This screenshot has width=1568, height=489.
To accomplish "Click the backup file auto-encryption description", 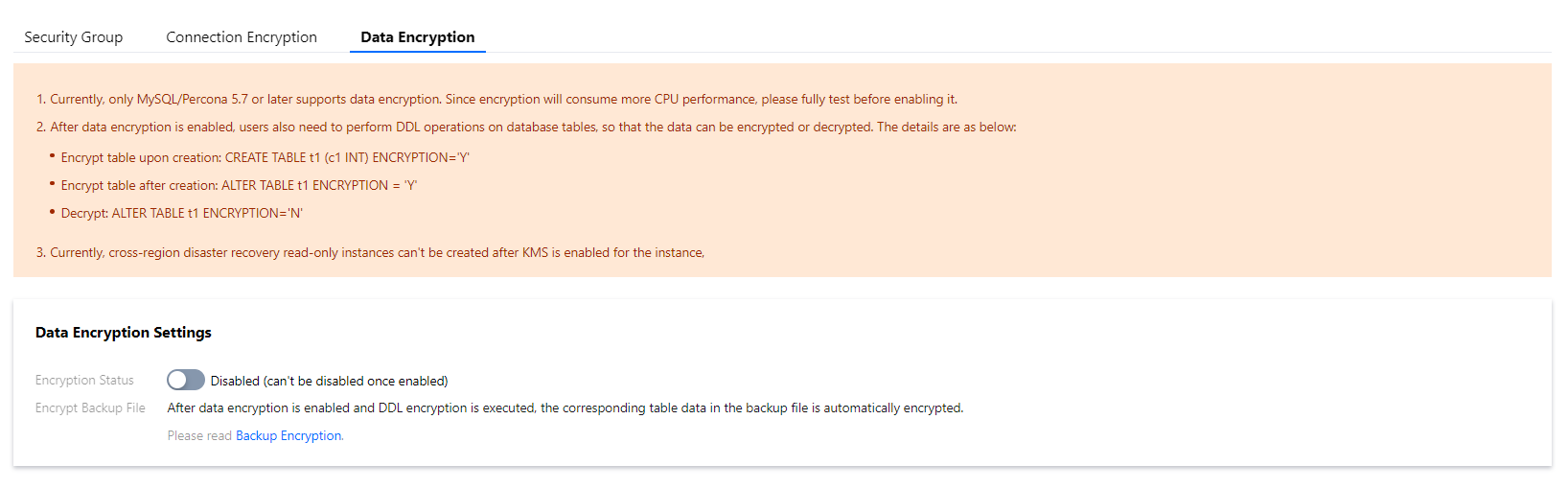I will coord(565,408).
